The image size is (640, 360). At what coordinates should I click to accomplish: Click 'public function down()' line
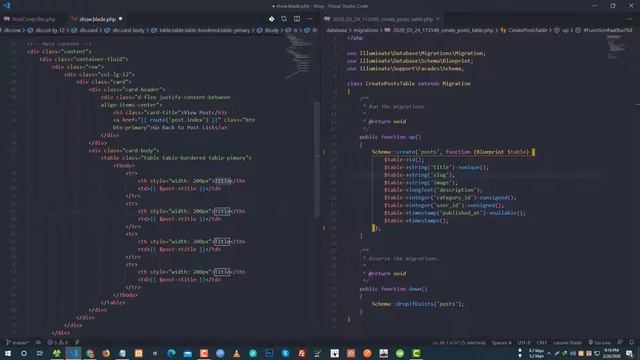393,289
